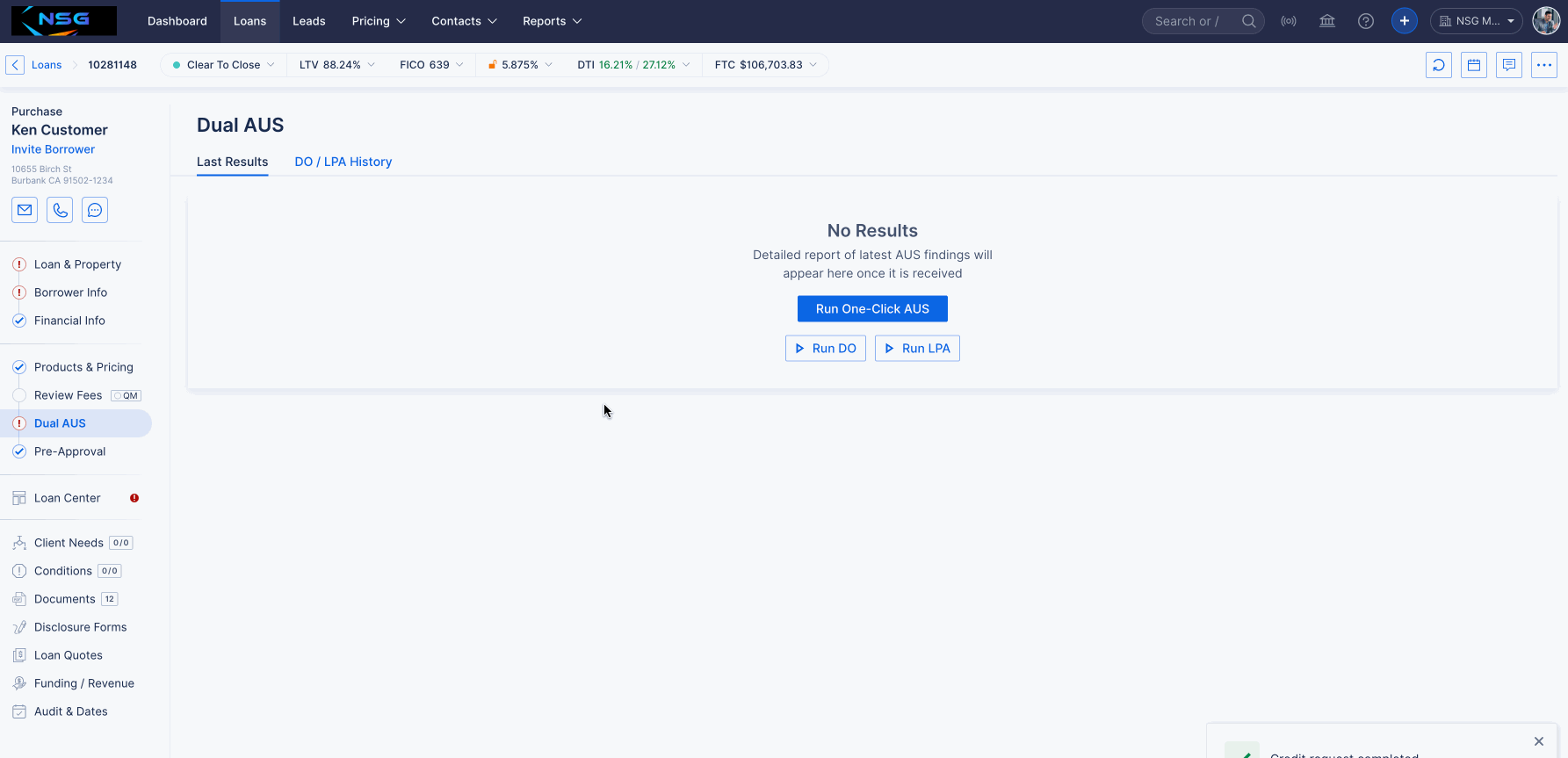Click the Documents count badge 12

(110, 599)
